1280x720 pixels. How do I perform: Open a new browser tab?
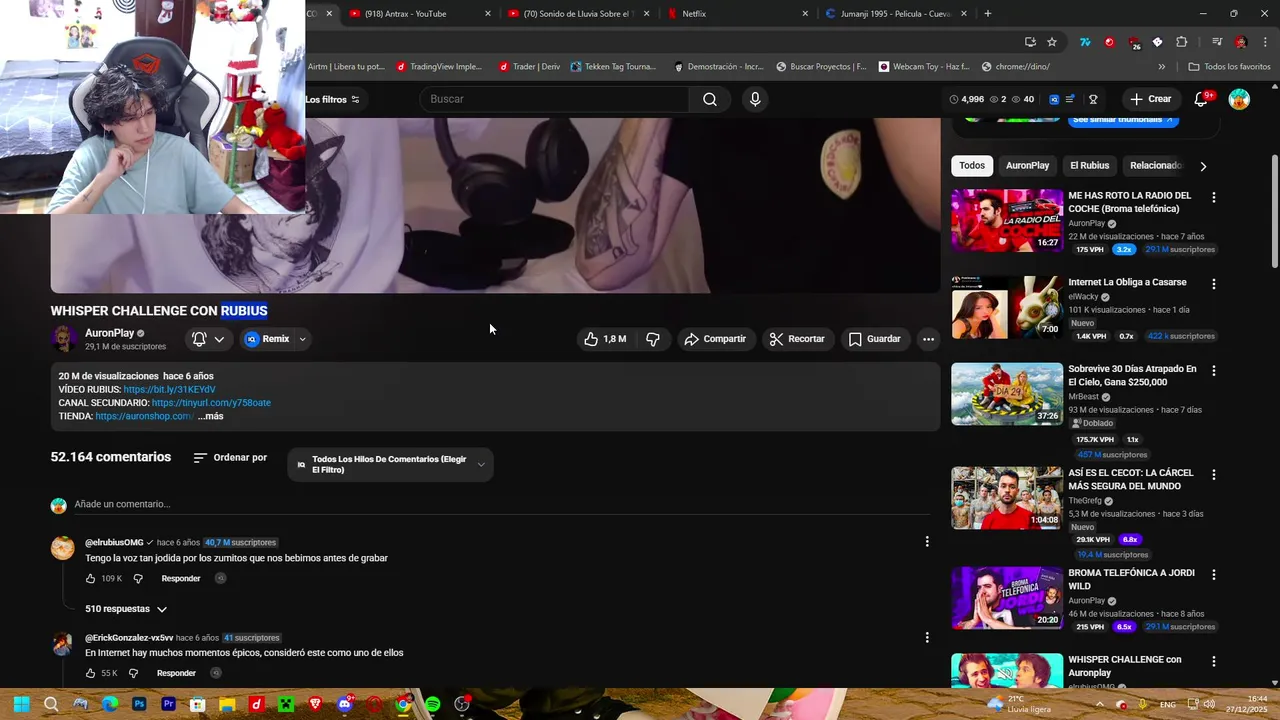pyautogui.click(x=988, y=14)
